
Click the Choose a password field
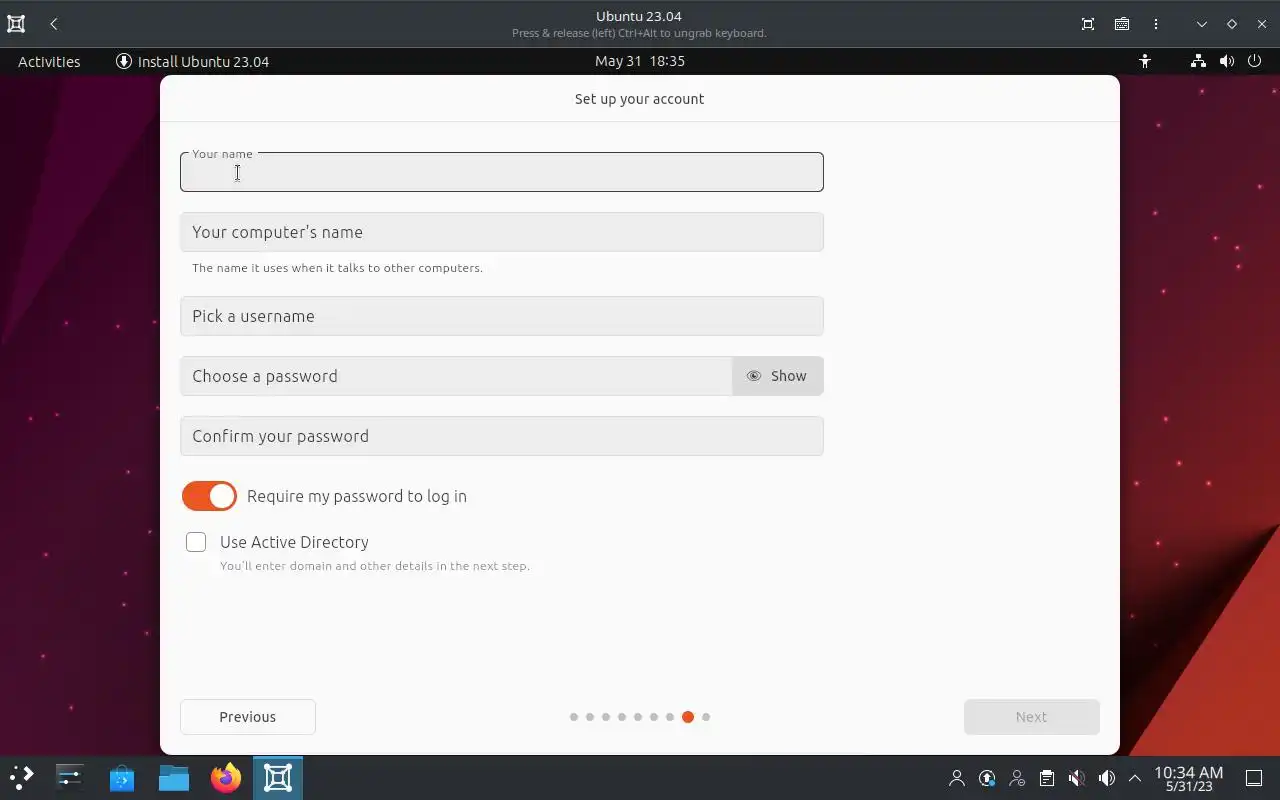click(456, 376)
